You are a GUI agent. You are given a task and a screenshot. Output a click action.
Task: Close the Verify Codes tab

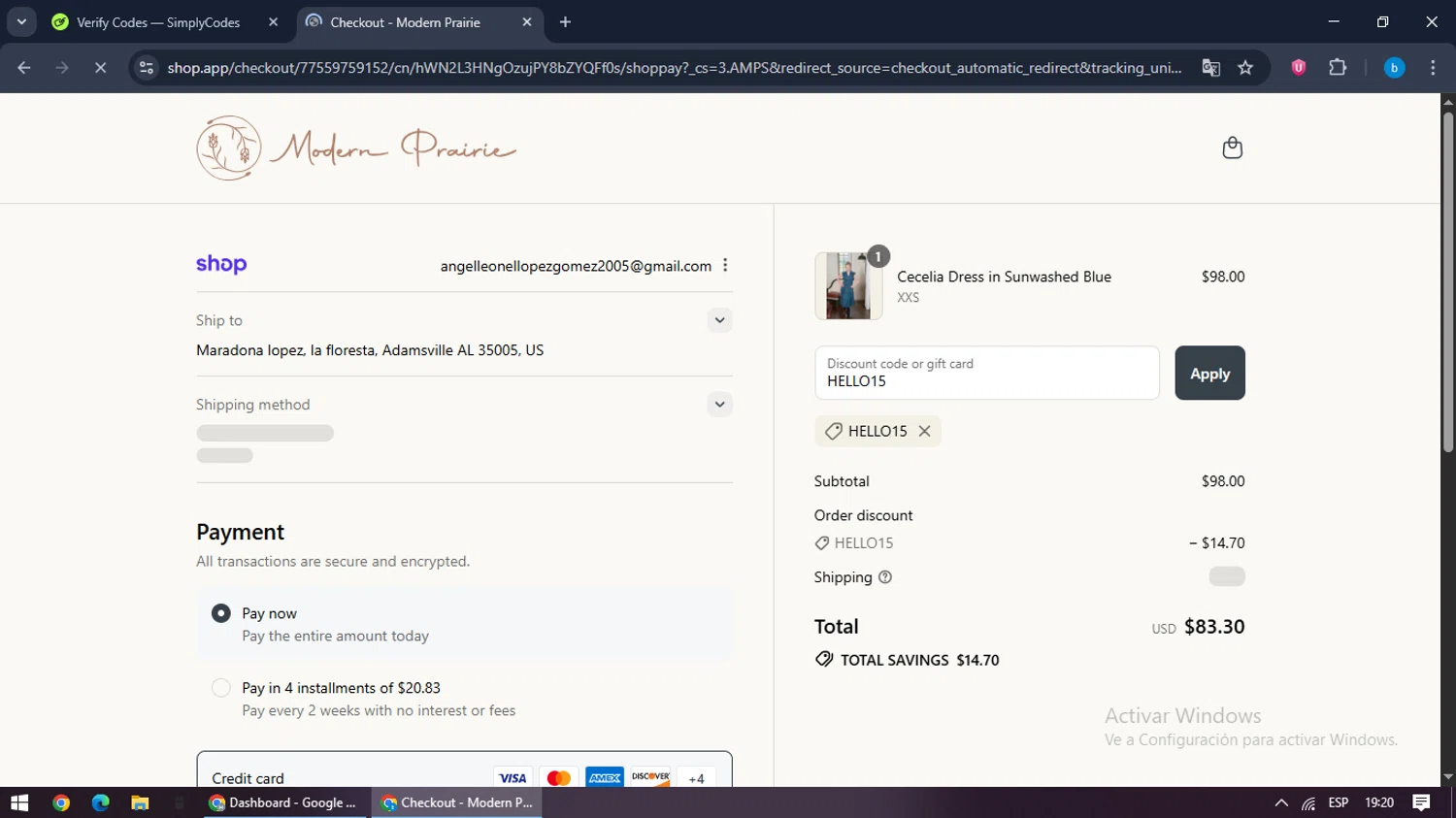(273, 22)
